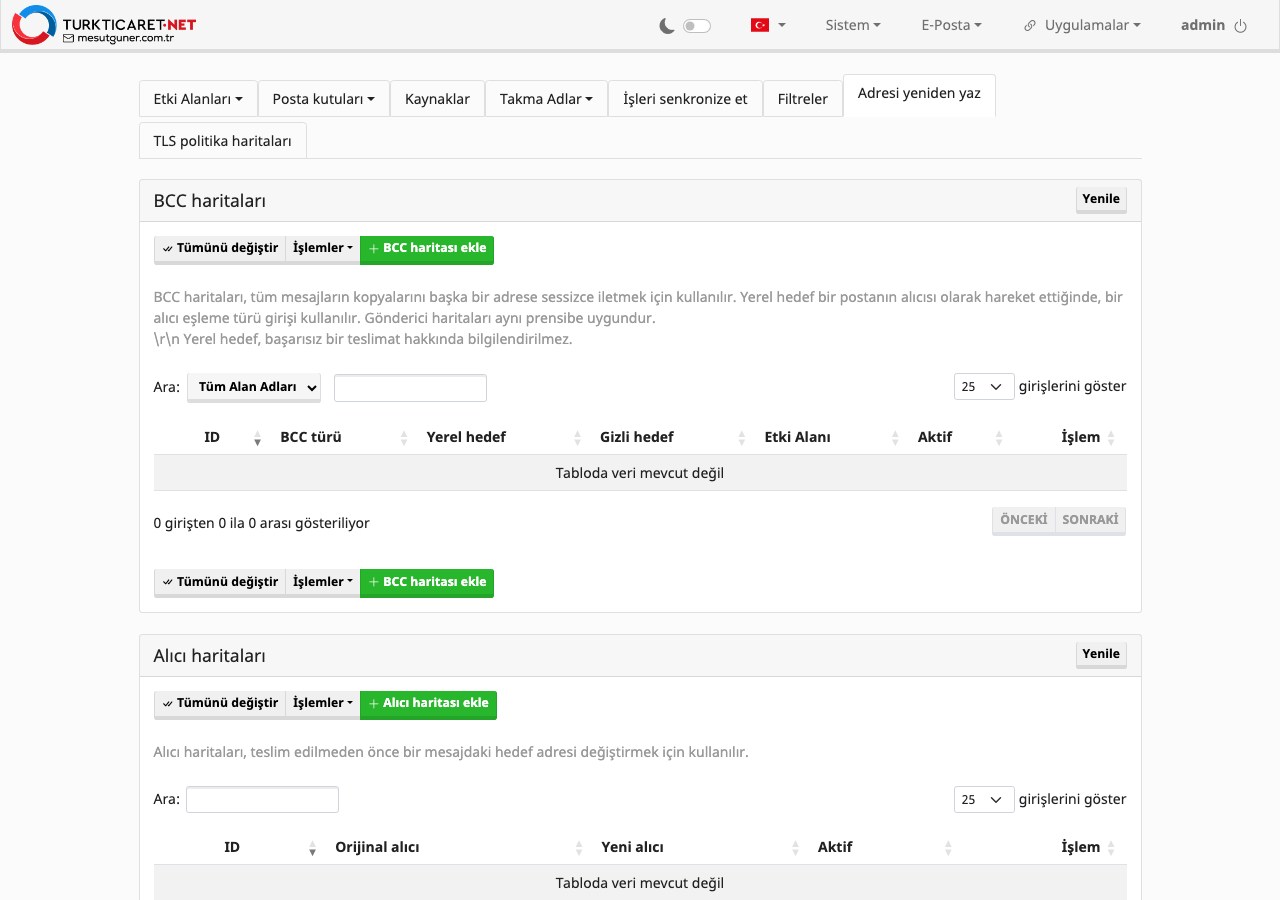
Task: Switch to the Kaynaklar tab
Action: click(437, 99)
